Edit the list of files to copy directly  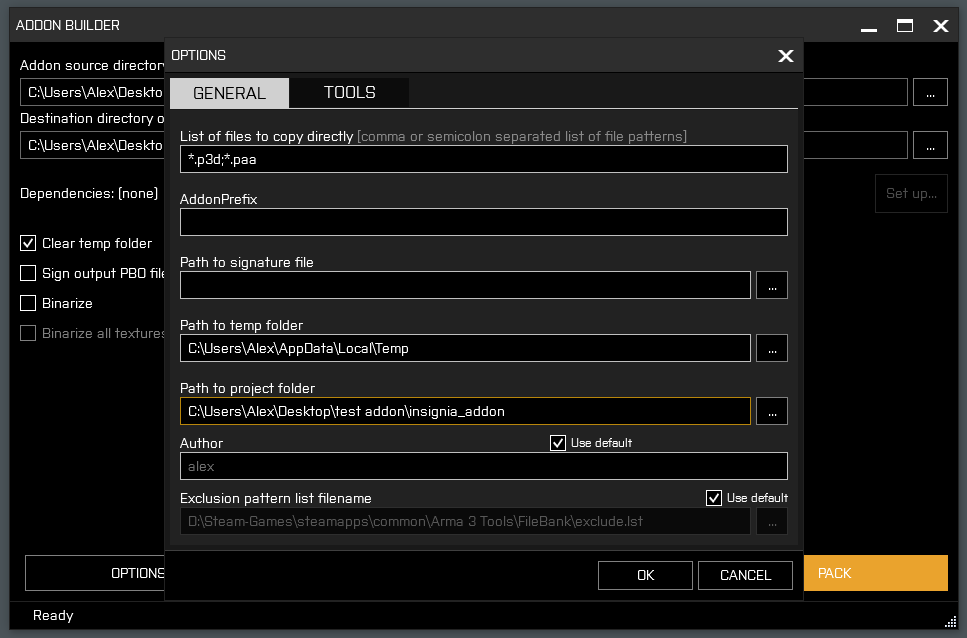(483, 159)
